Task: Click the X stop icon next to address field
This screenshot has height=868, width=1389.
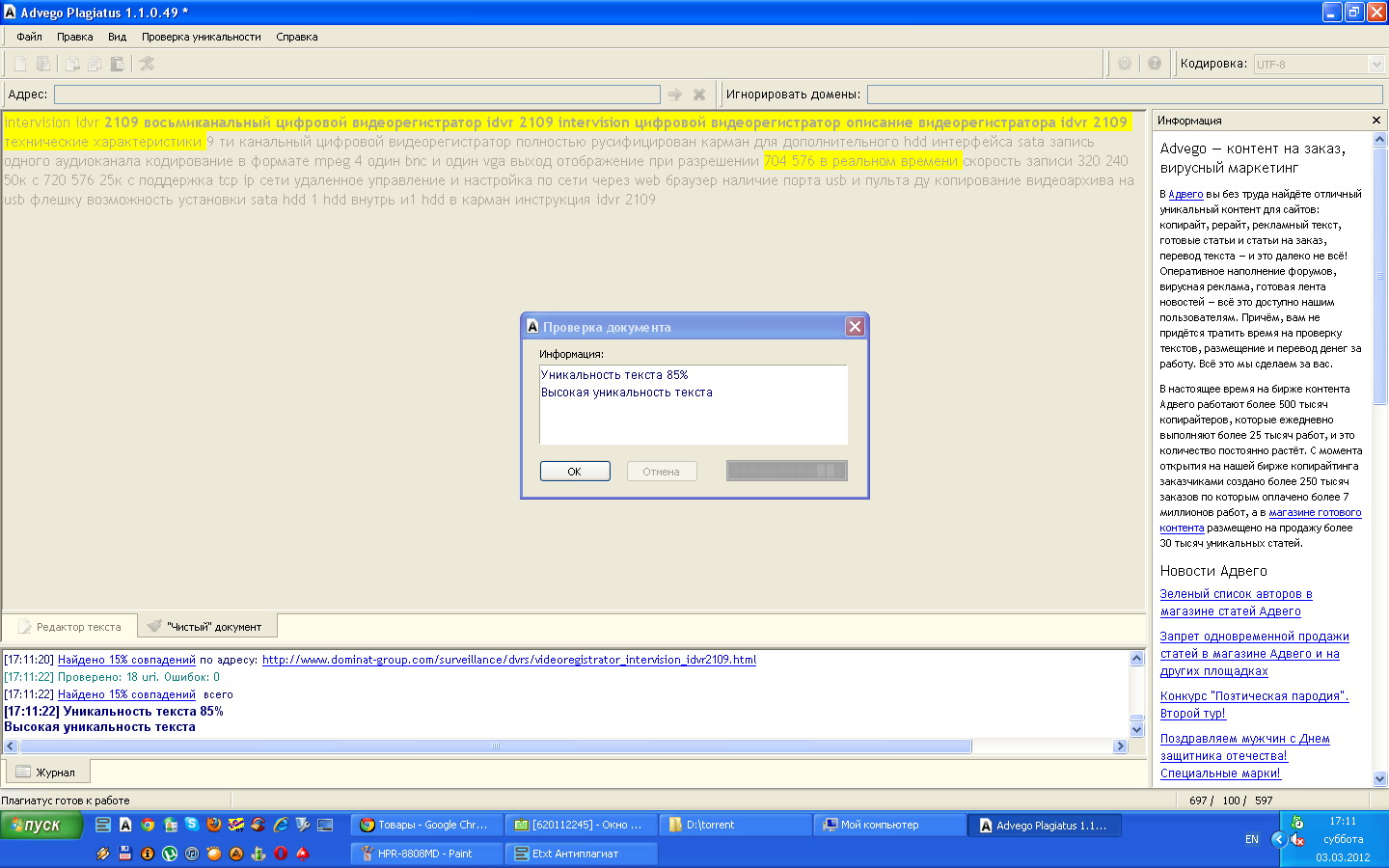Action: pyautogui.click(x=699, y=95)
